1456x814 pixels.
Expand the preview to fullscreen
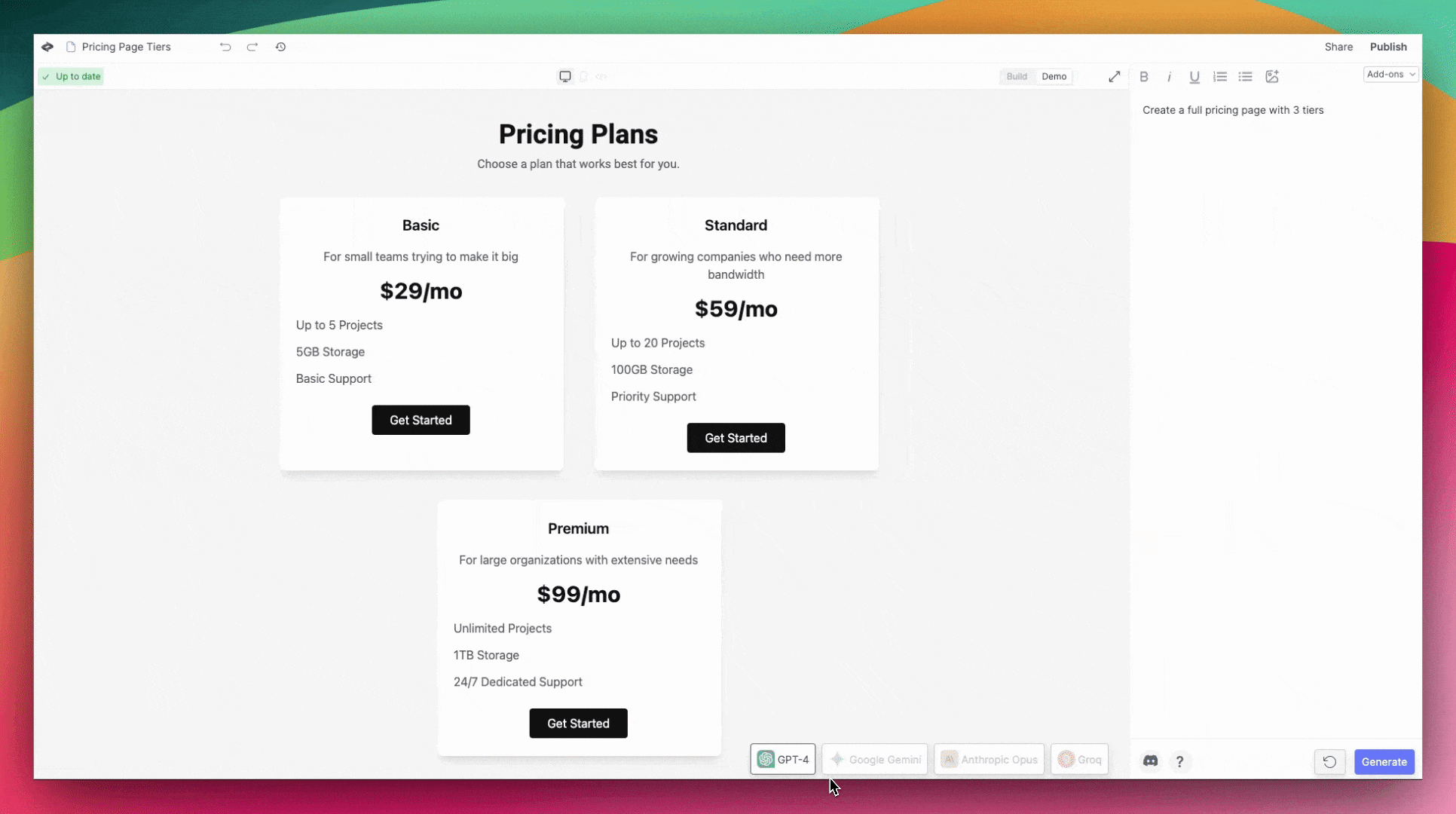pyautogui.click(x=1115, y=76)
